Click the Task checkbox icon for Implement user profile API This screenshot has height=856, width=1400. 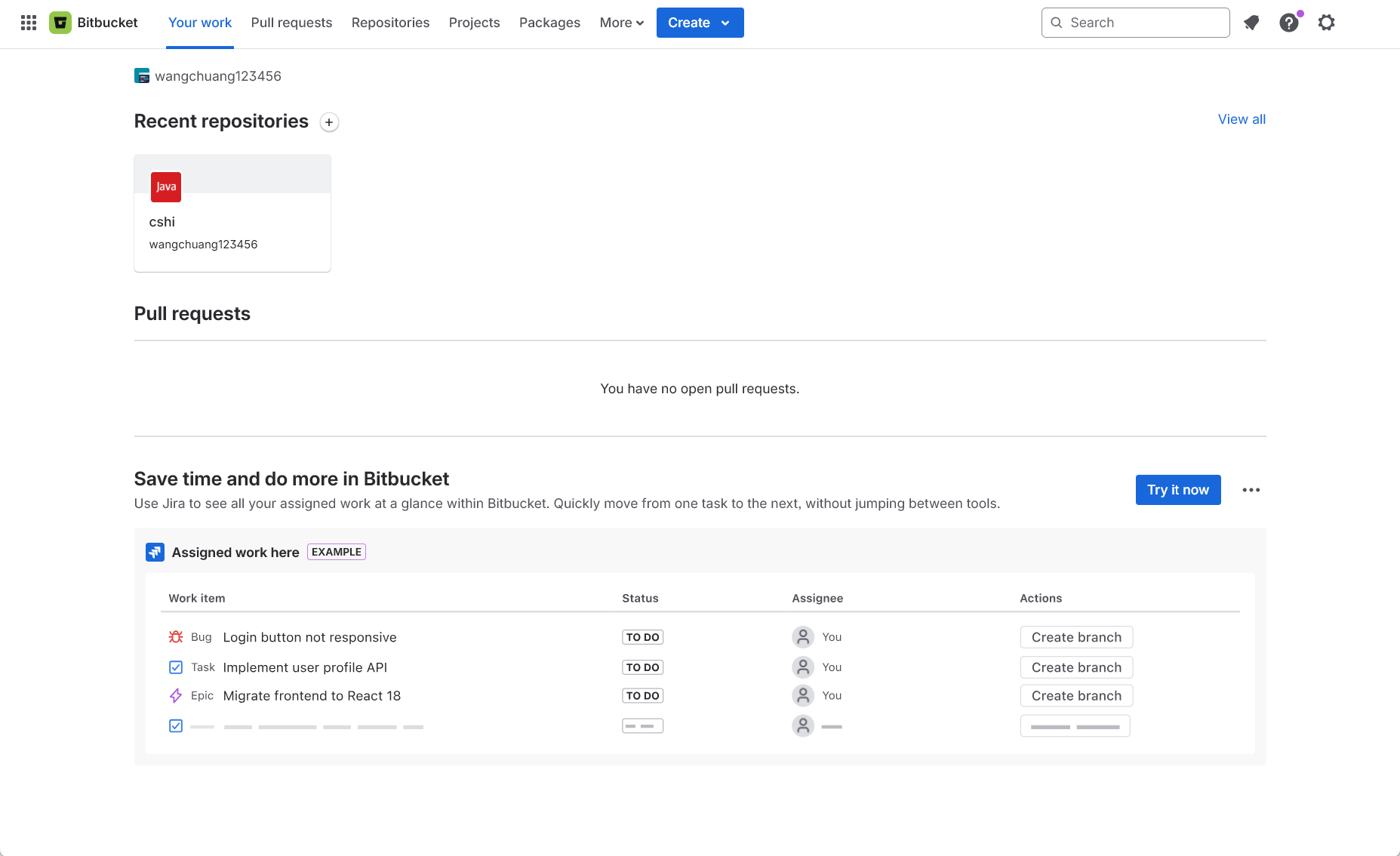tap(176, 667)
